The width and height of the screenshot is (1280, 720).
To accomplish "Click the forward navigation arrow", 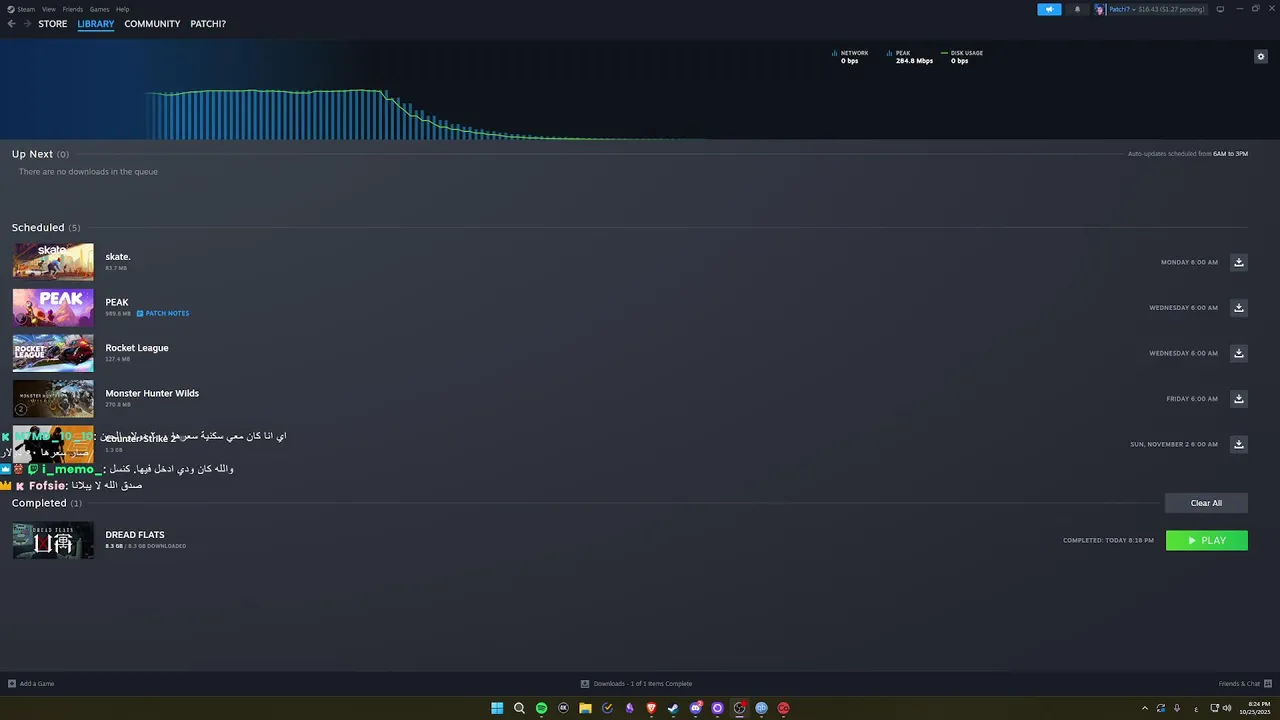I will [x=28, y=24].
